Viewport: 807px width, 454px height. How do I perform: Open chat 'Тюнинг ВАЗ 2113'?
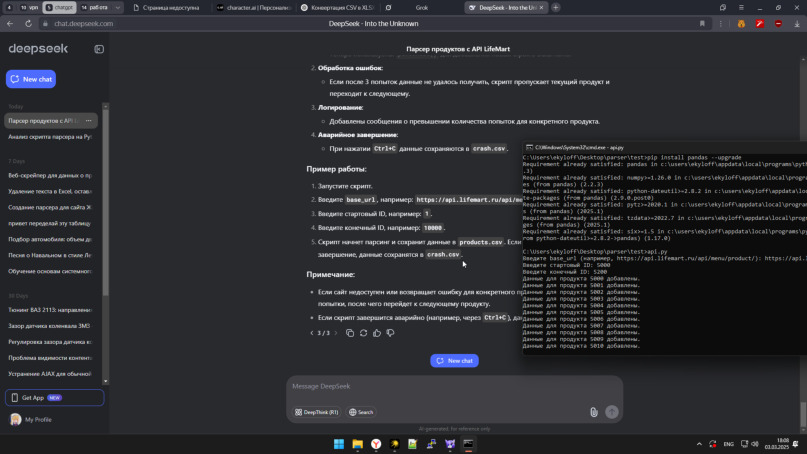(x=50, y=310)
